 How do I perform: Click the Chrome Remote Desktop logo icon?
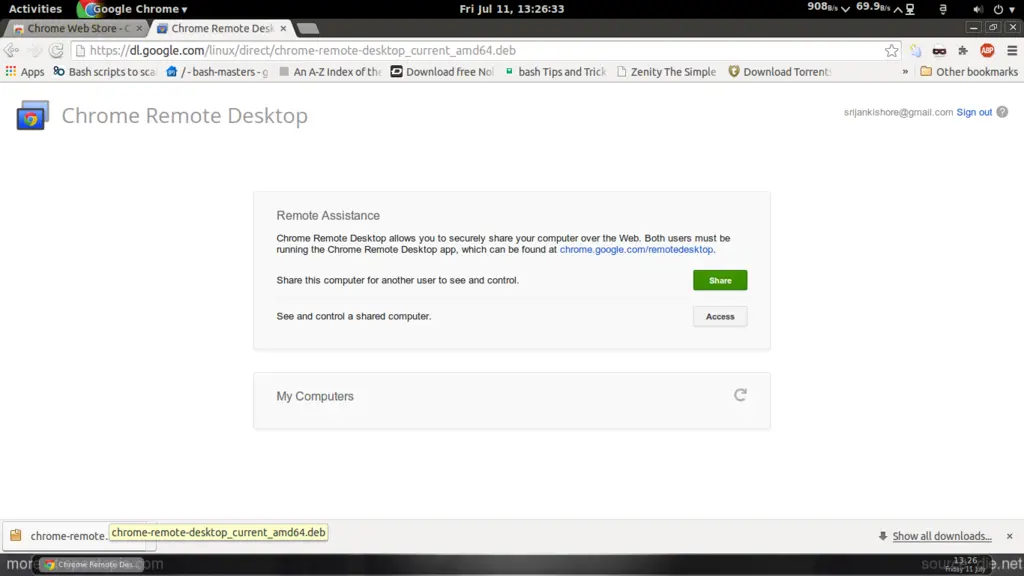(33, 116)
